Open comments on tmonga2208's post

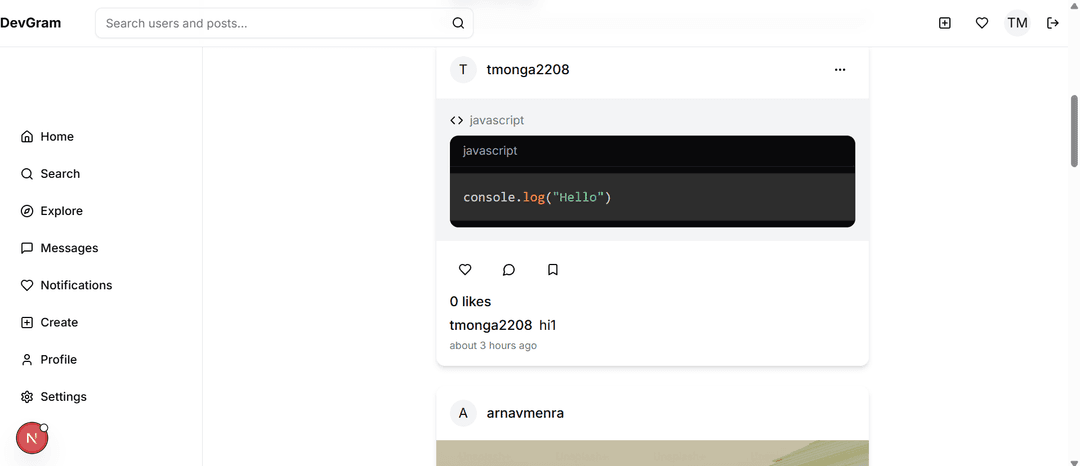[509, 270]
